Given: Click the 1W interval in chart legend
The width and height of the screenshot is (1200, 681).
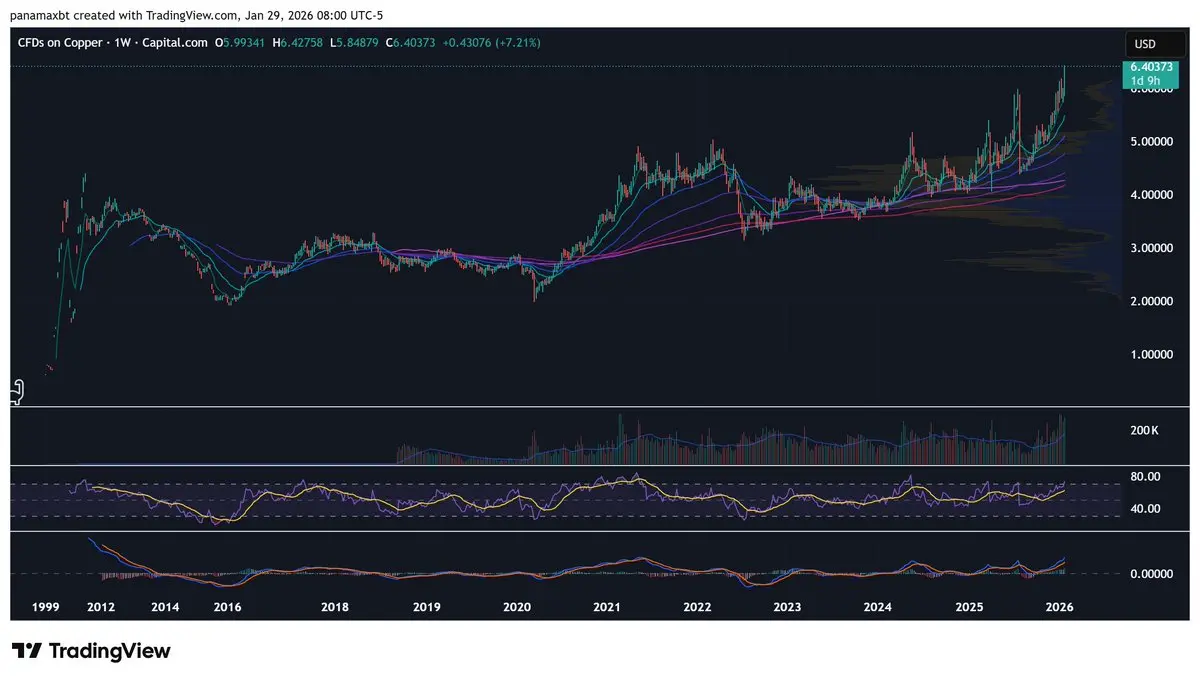Looking at the screenshot, I should tap(123, 43).
